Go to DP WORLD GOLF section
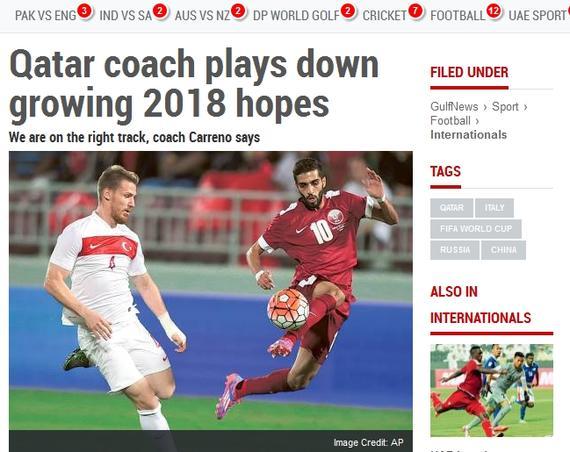 296,15
